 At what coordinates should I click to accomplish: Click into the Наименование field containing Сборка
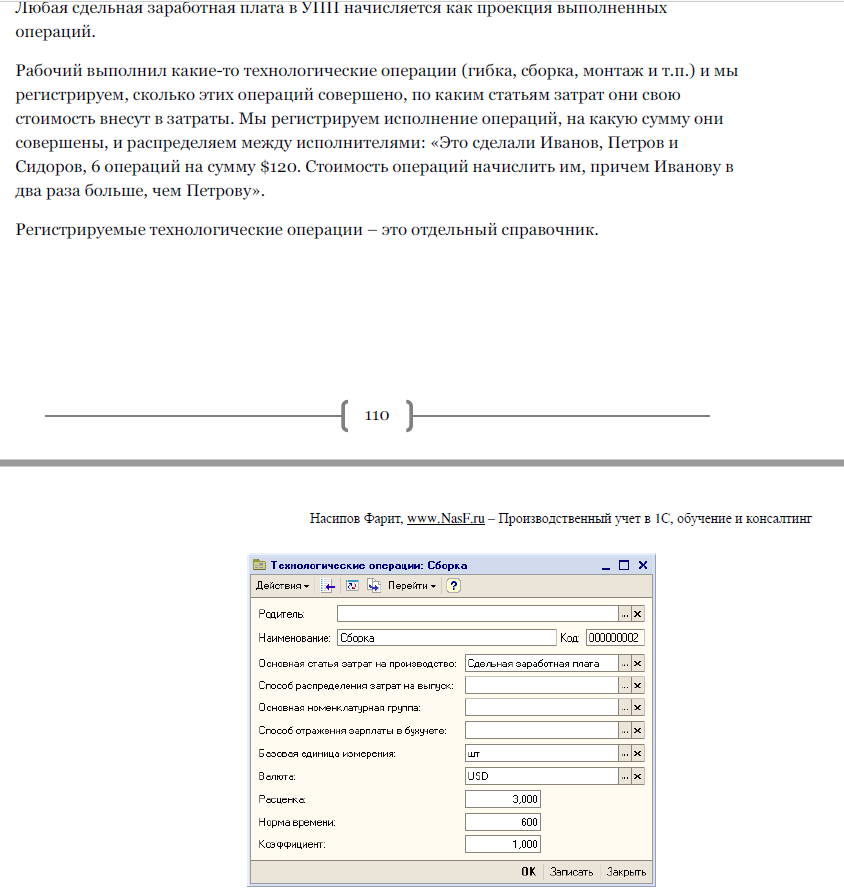click(447, 638)
